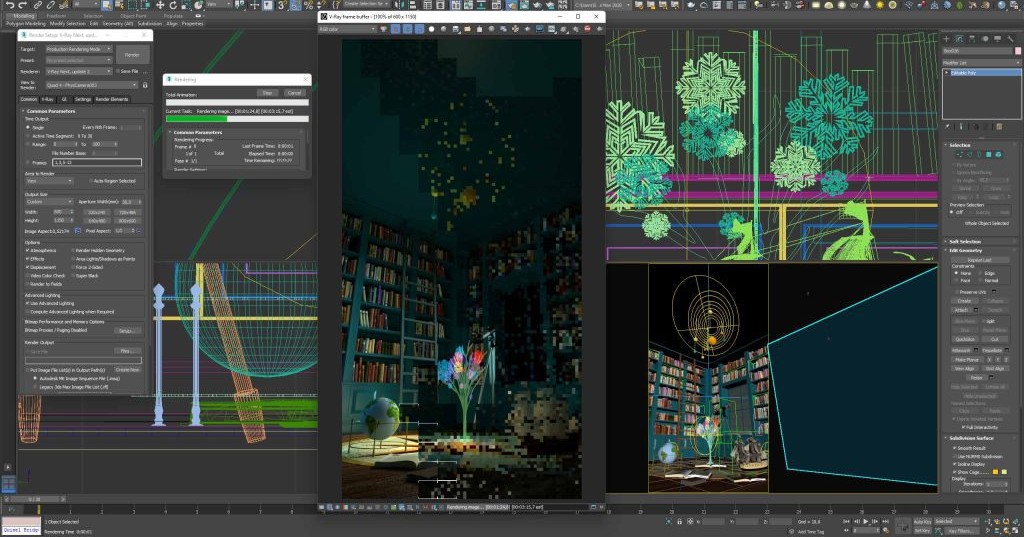The image size is (1024, 537).
Task: Open the Target rendering mode dropdown
Action: [x=79, y=49]
